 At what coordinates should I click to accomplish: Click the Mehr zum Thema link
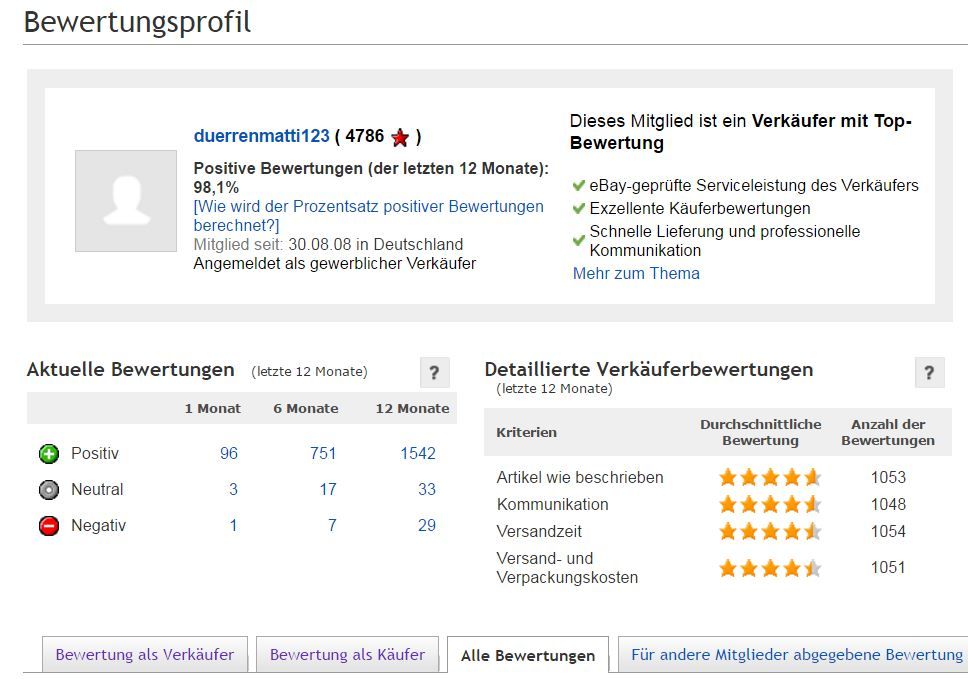(x=636, y=273)
